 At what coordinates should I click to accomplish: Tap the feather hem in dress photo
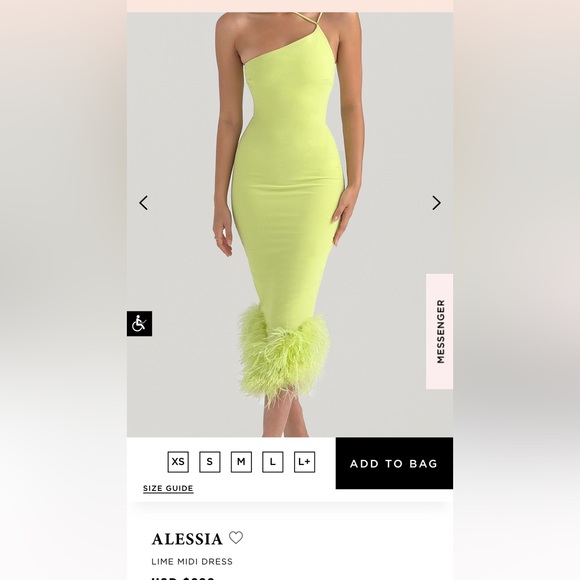283,355
